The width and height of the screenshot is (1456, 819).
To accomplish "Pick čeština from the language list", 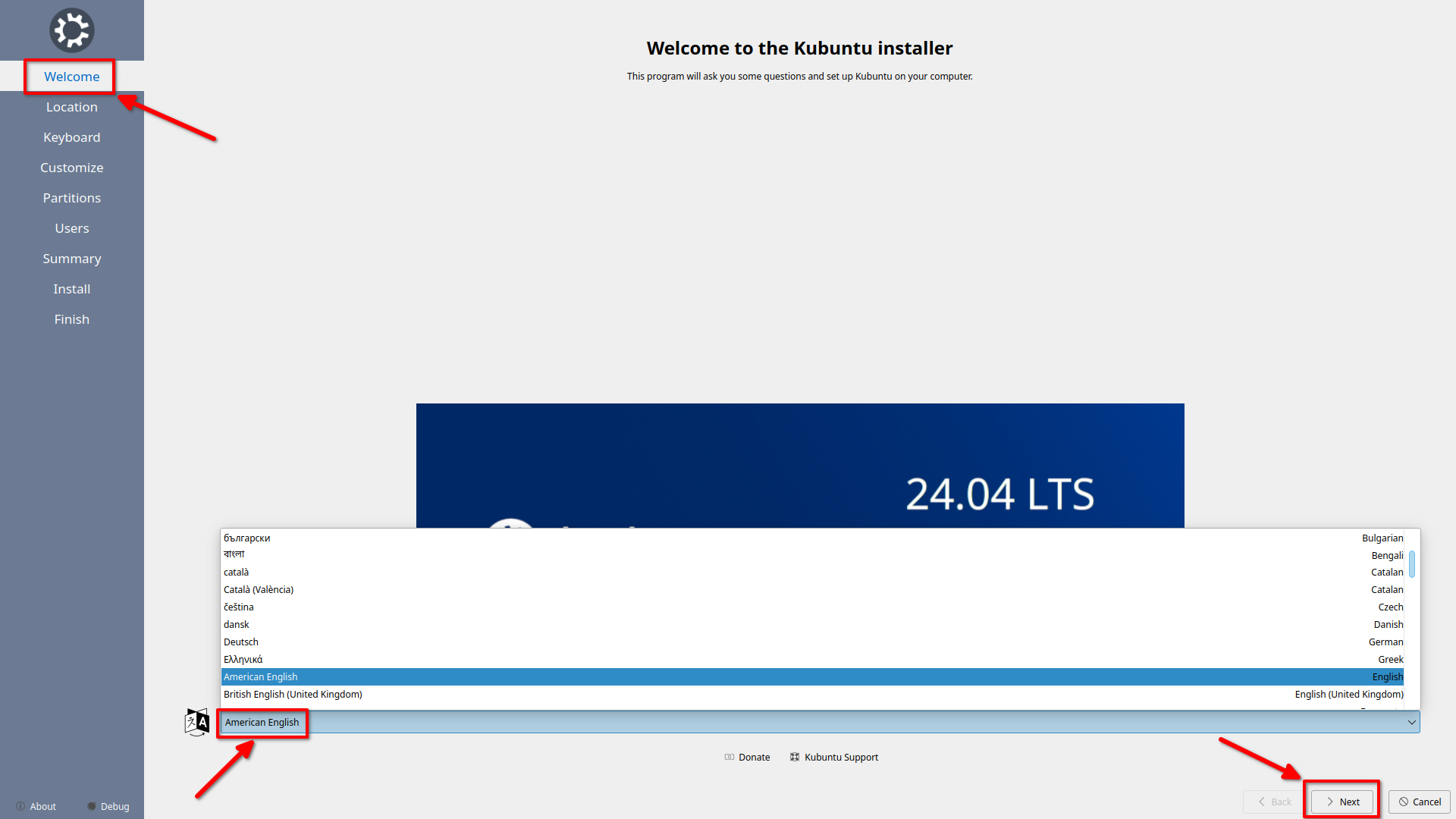I will coord(239,607).
